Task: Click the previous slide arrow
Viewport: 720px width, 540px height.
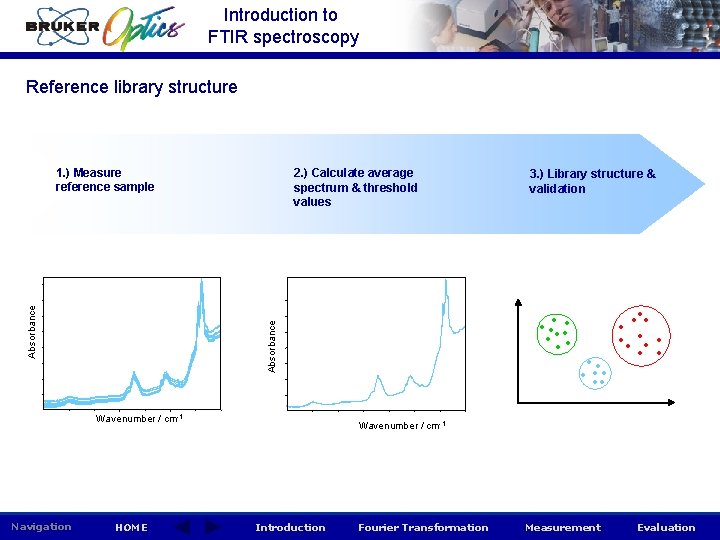Action: click(x=183, y=527)
